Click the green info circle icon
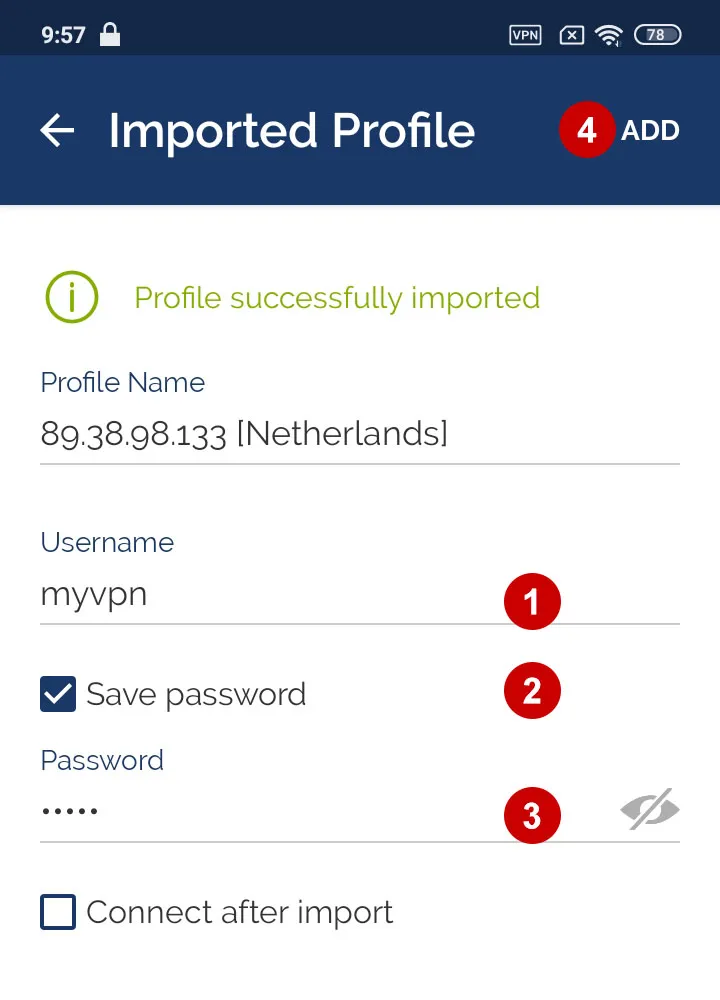Image resolution: width=720 pixels, height=1000 pixels. coord(70,297)
